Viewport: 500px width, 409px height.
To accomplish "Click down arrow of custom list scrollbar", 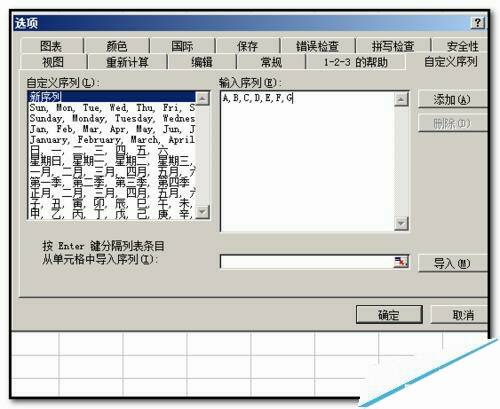I will tap(202, 212).
